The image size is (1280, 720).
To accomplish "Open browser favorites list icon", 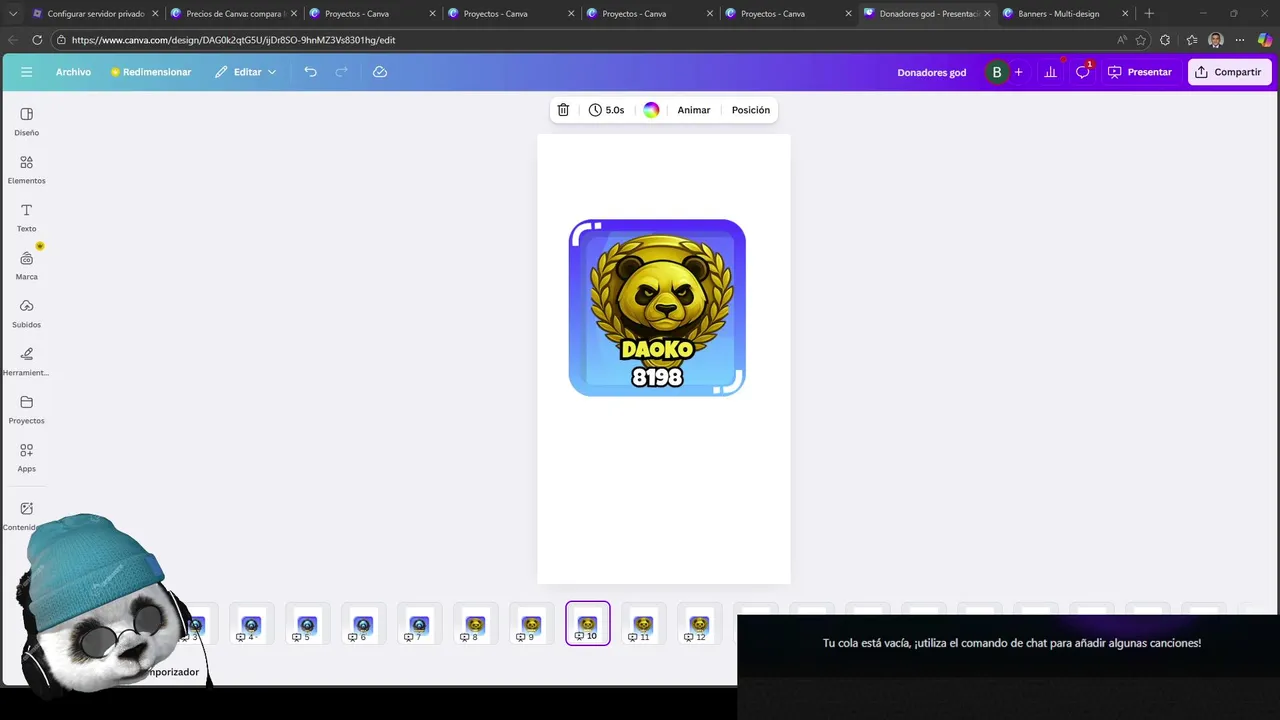I will click(x=1192, y=40).
